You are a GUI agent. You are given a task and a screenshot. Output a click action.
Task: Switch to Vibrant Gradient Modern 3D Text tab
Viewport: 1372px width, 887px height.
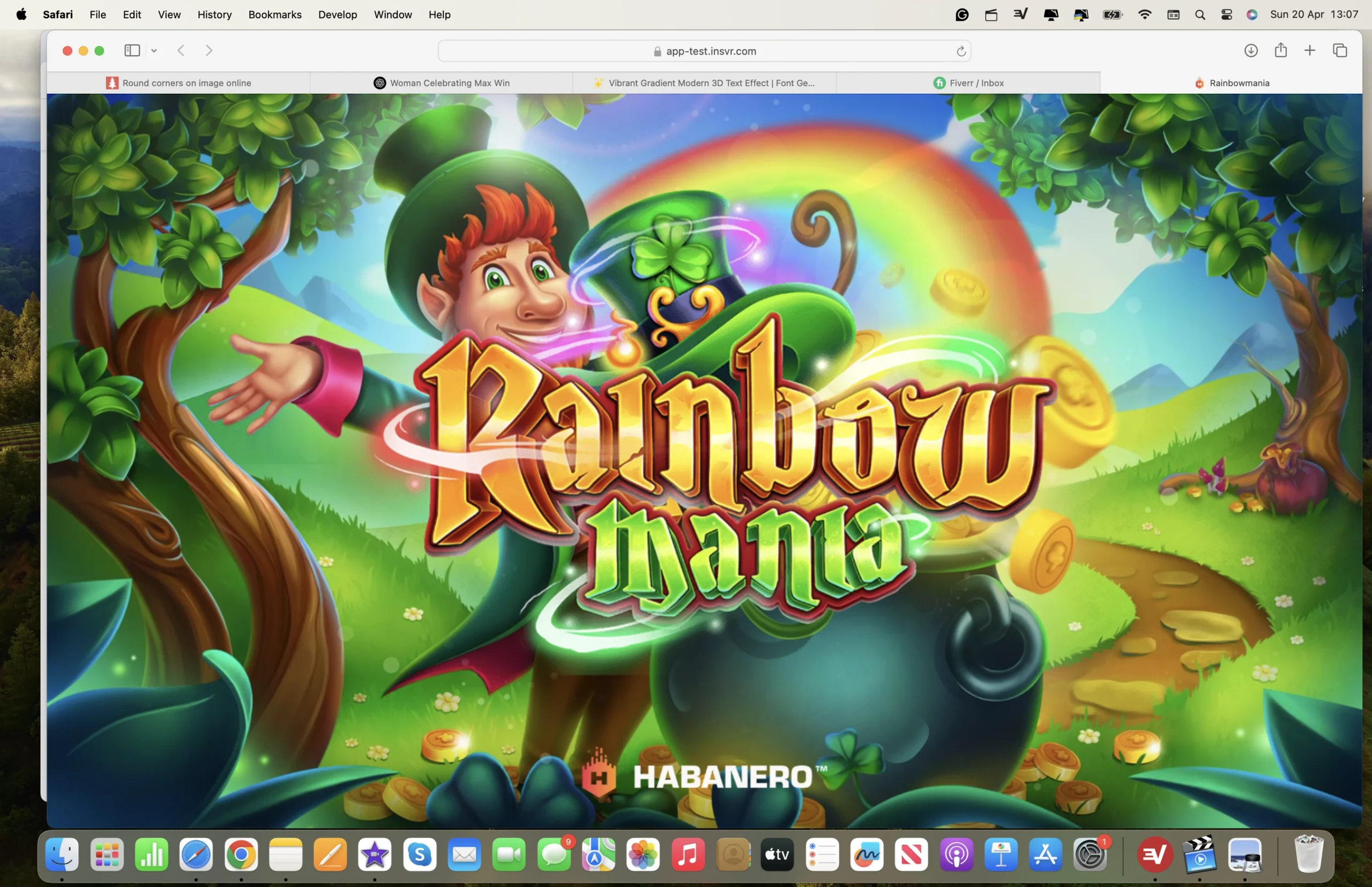click(704, 83)
